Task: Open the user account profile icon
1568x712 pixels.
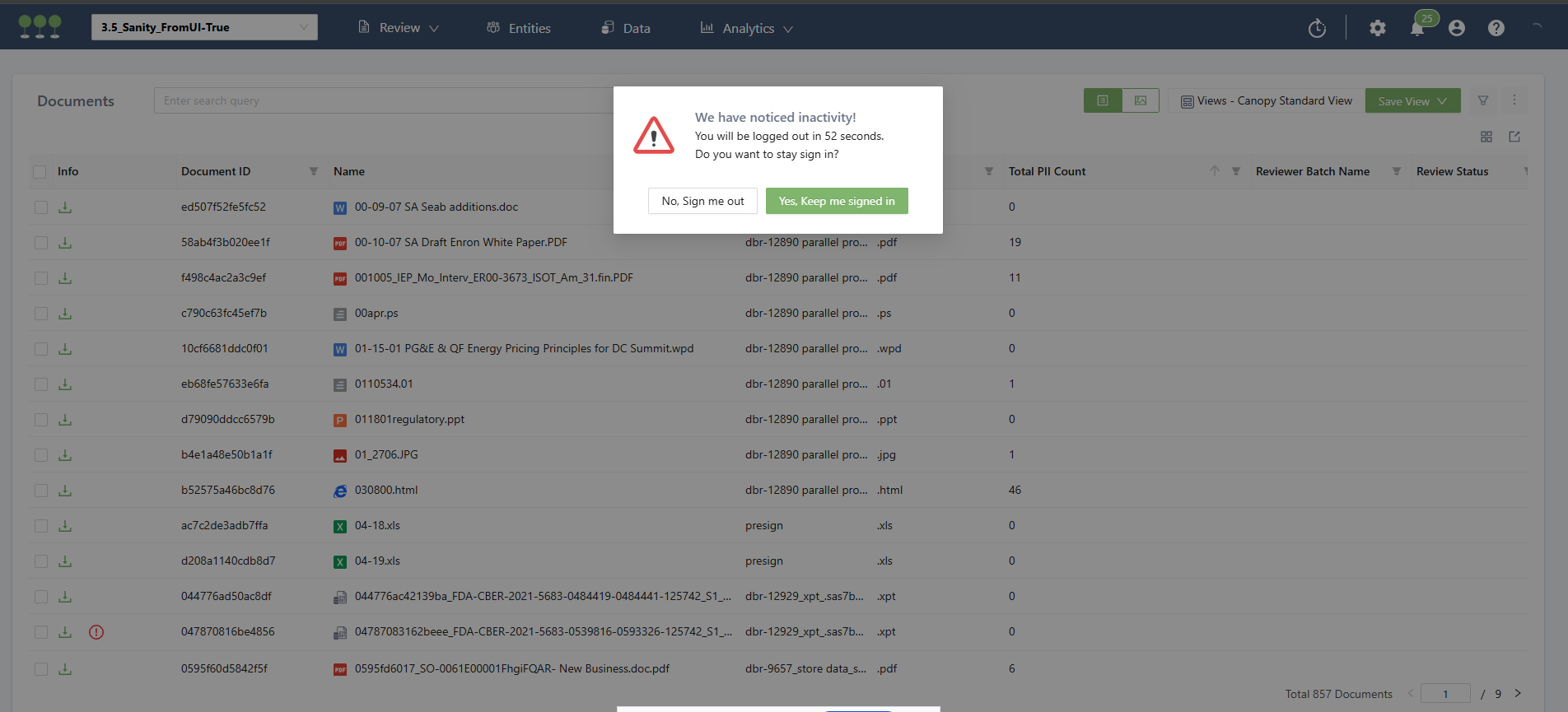Action: [1456, 29]
